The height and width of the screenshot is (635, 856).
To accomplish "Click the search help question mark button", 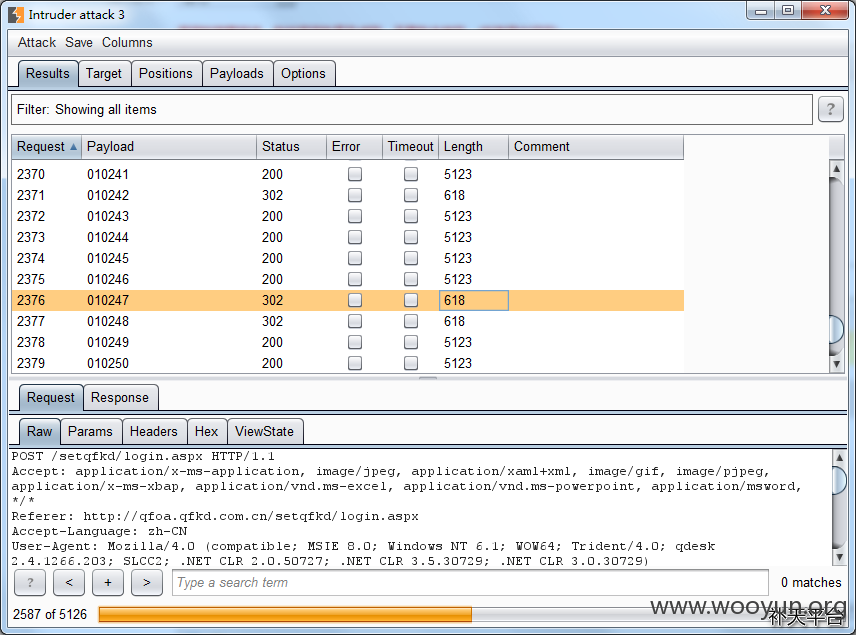I will pyautogui.click(x=30, y=583).
